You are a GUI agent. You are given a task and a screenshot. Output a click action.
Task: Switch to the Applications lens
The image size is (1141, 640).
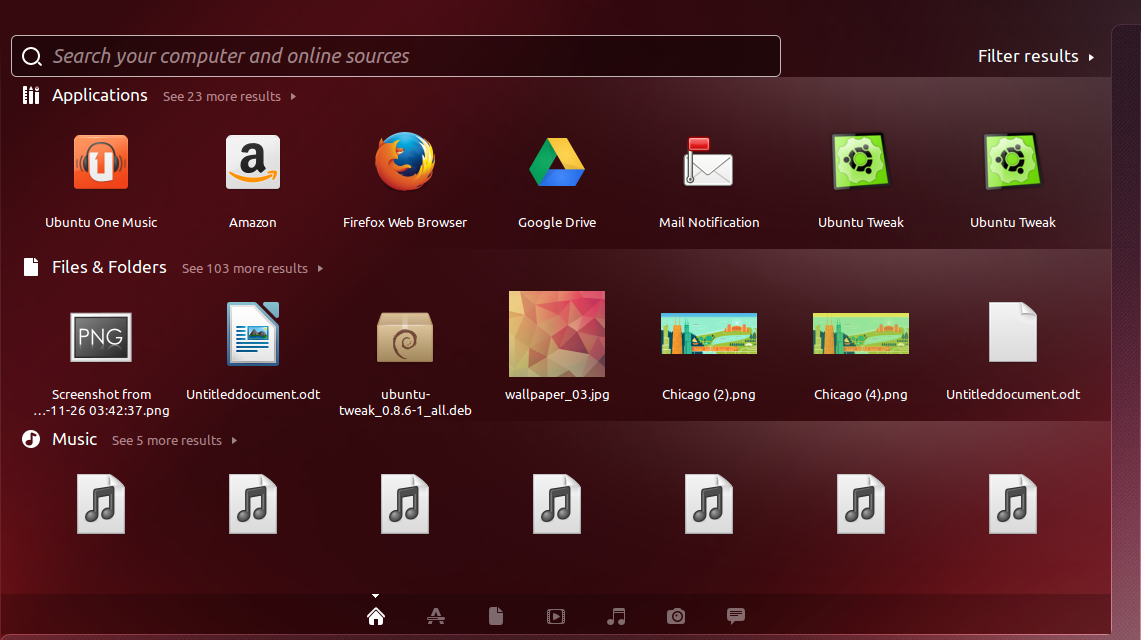tap(436, 616)
